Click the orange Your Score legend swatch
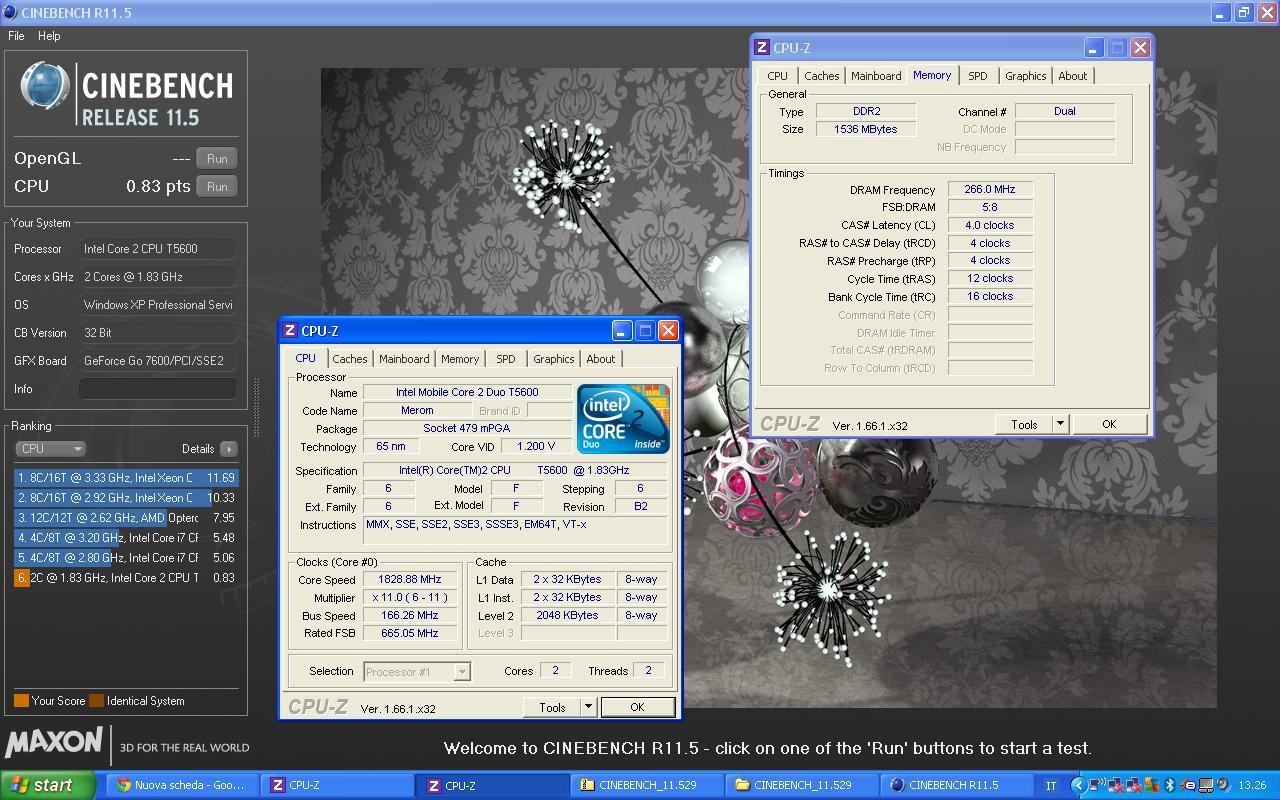 (x=21, y=700)
